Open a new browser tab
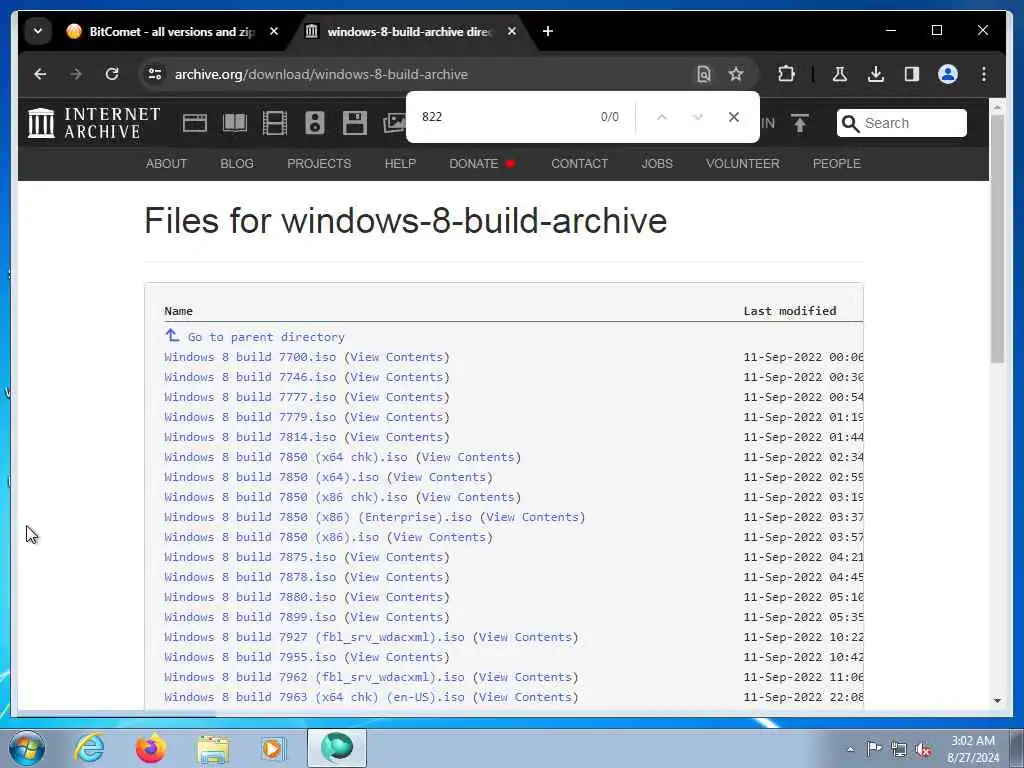1024x768 pixels. (548, 31)
